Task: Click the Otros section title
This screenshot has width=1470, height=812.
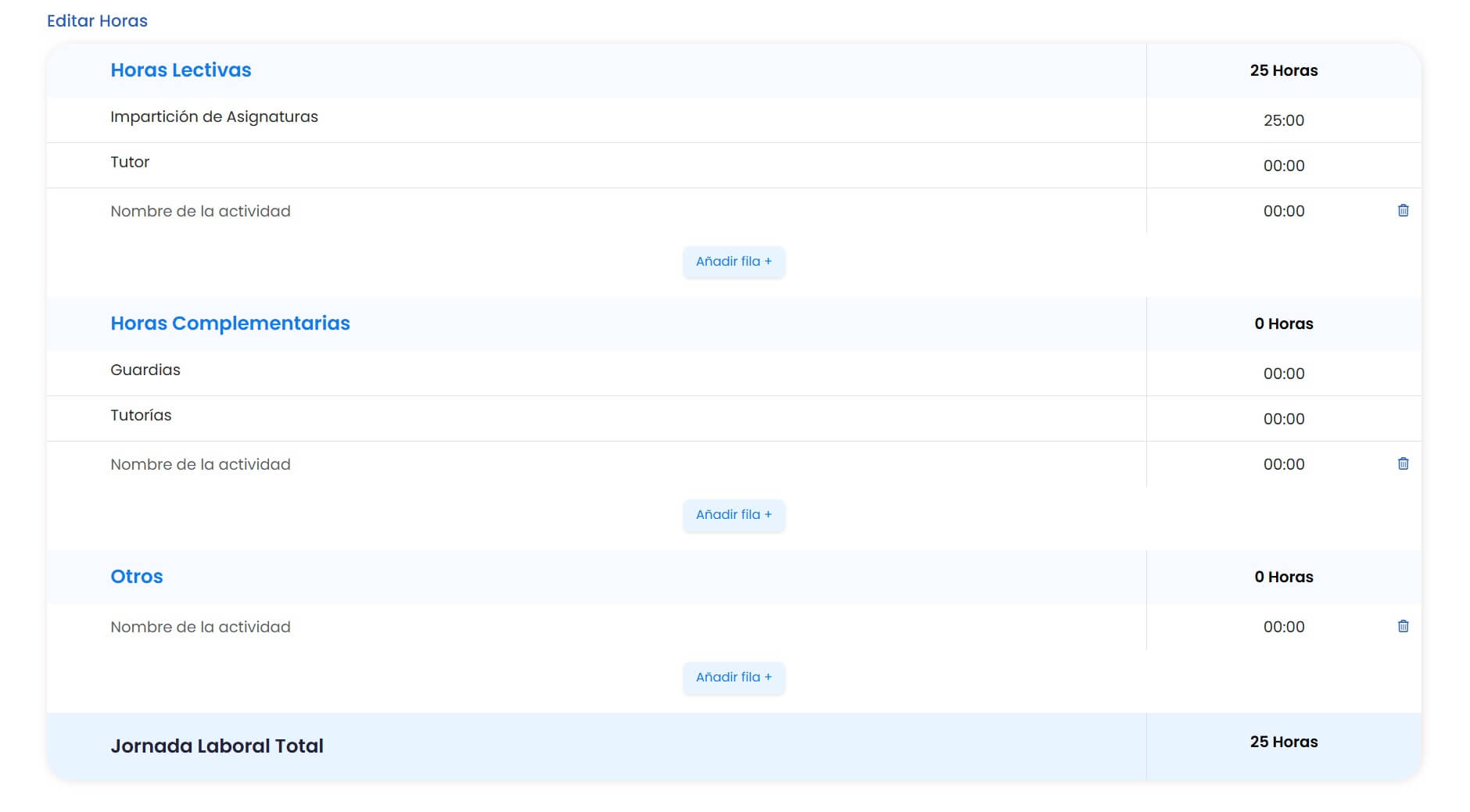Action: pyautogui.click(x=137, y=577)
